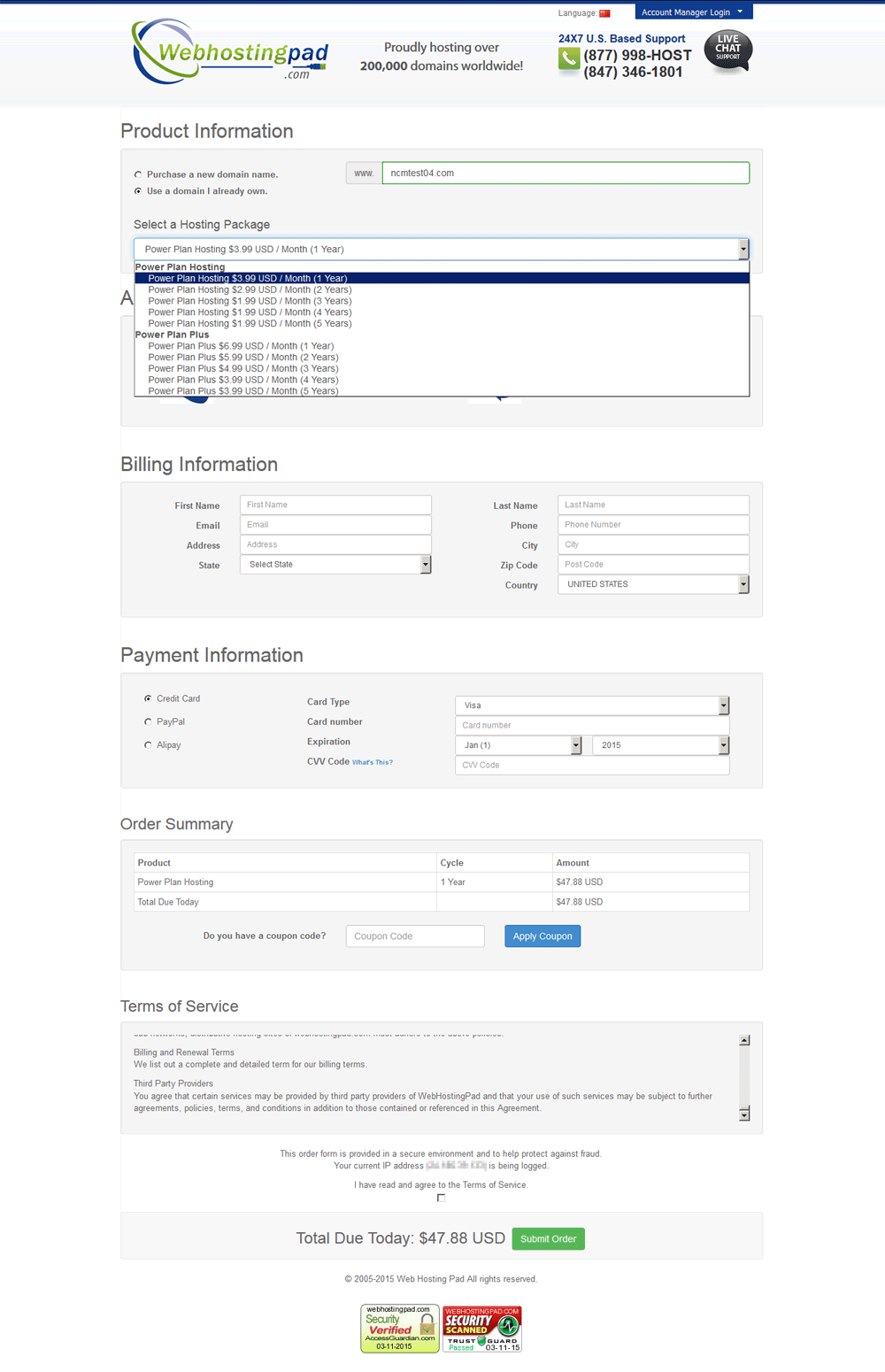885x1372 pixels.
Task: Switch payment method to PayPal
Action: click(148, 721)
